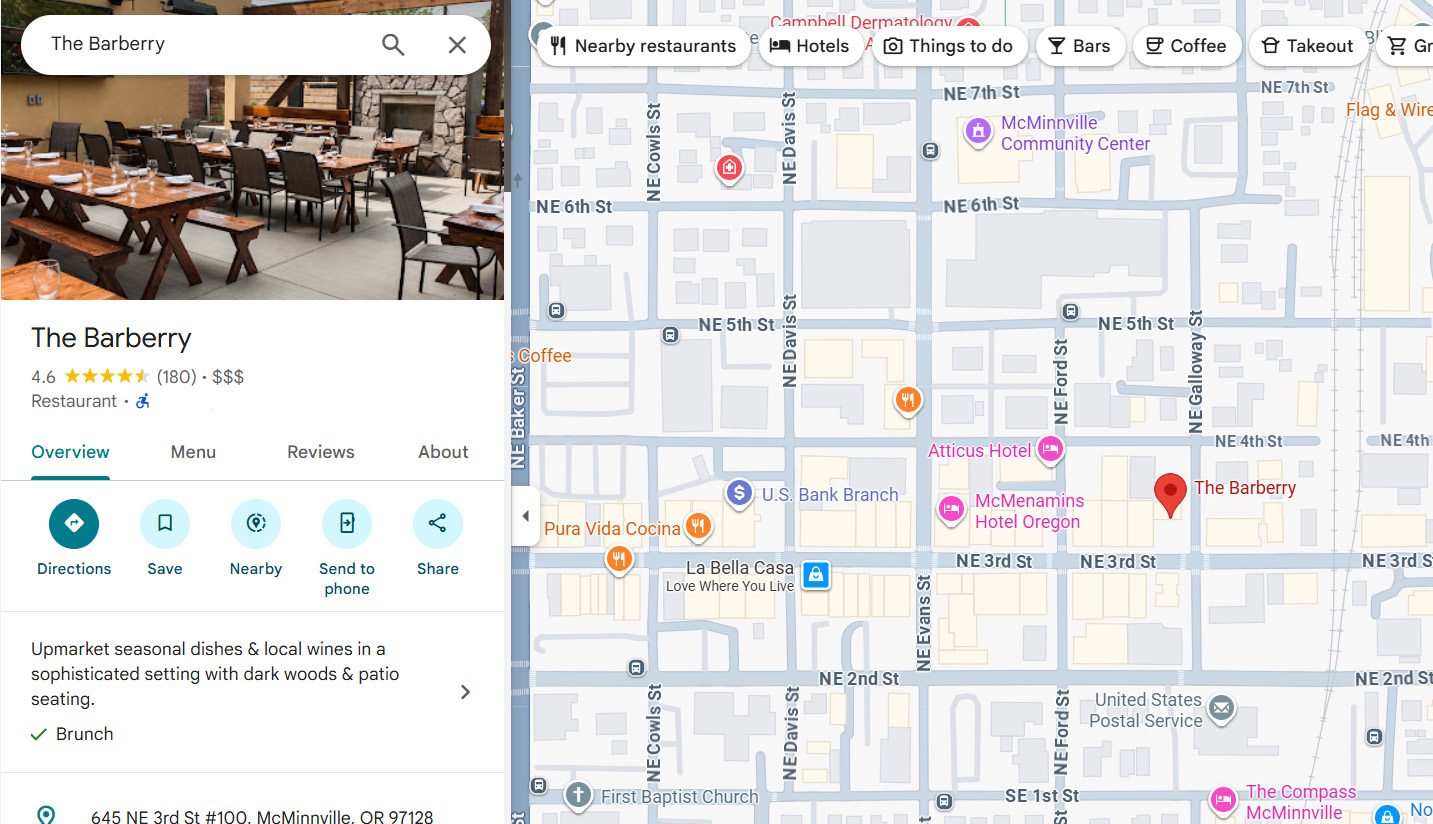
Task: Expand the restaurant description chevron
Action: (x=465, y=692)
